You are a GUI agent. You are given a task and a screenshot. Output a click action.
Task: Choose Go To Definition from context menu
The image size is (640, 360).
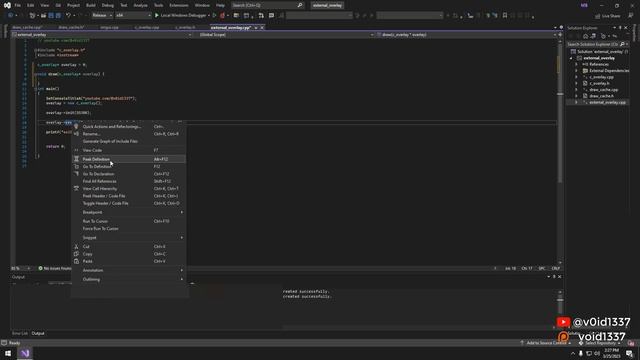128,167
